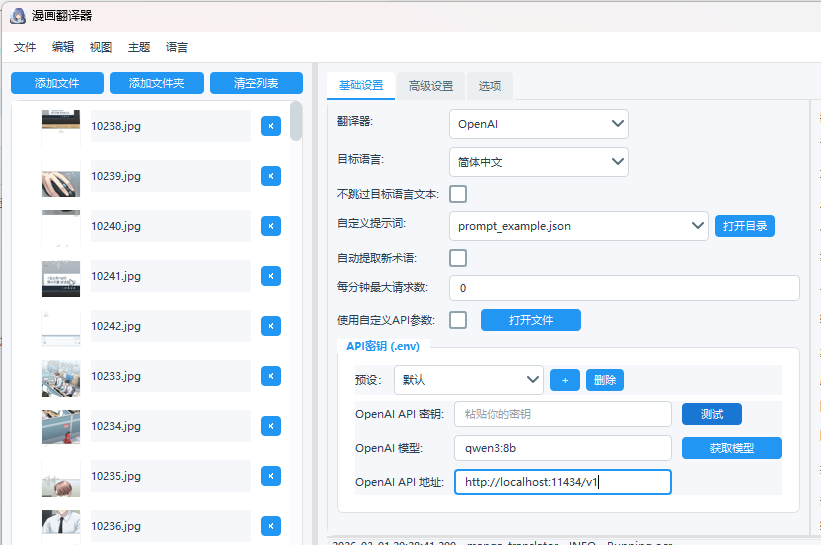Open the 编辑 menu
The height and width of the screenshot is (545, 821).
63,47
